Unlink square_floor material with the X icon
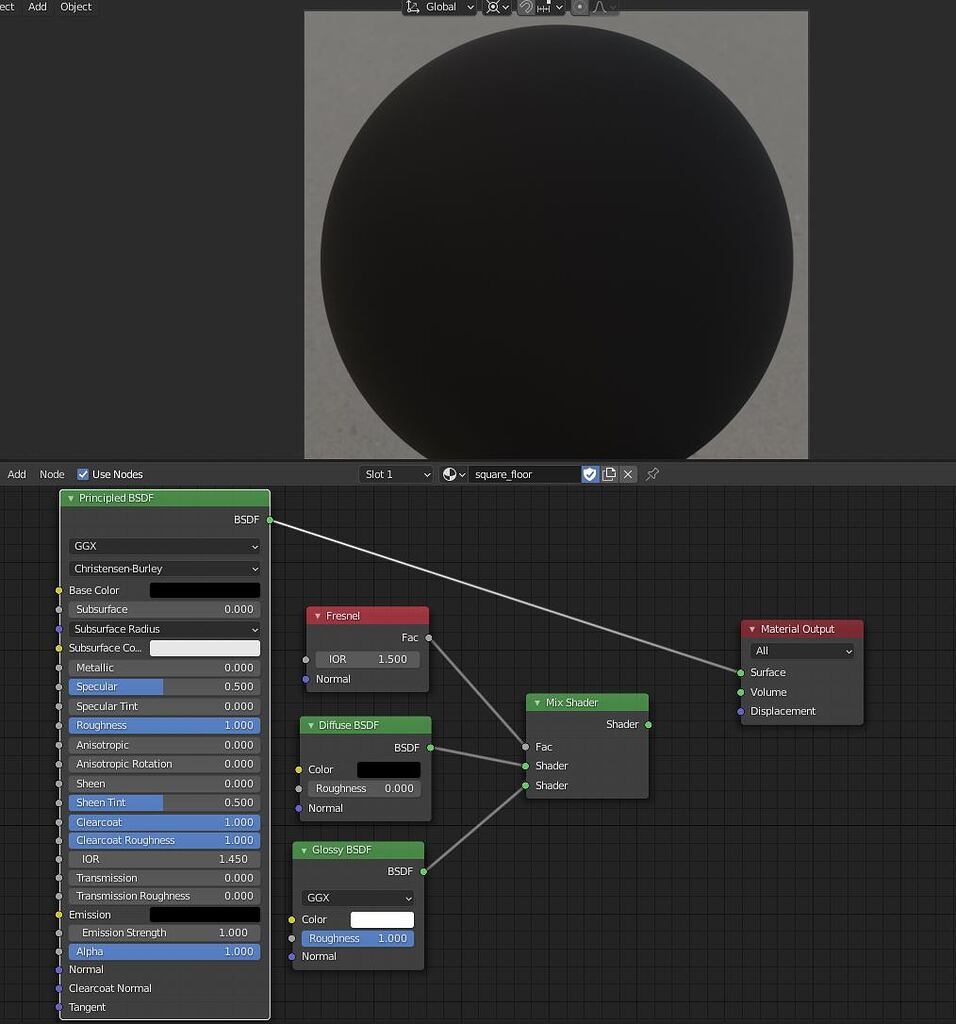This screenshot has height=1024, width=956. (628, 474)
